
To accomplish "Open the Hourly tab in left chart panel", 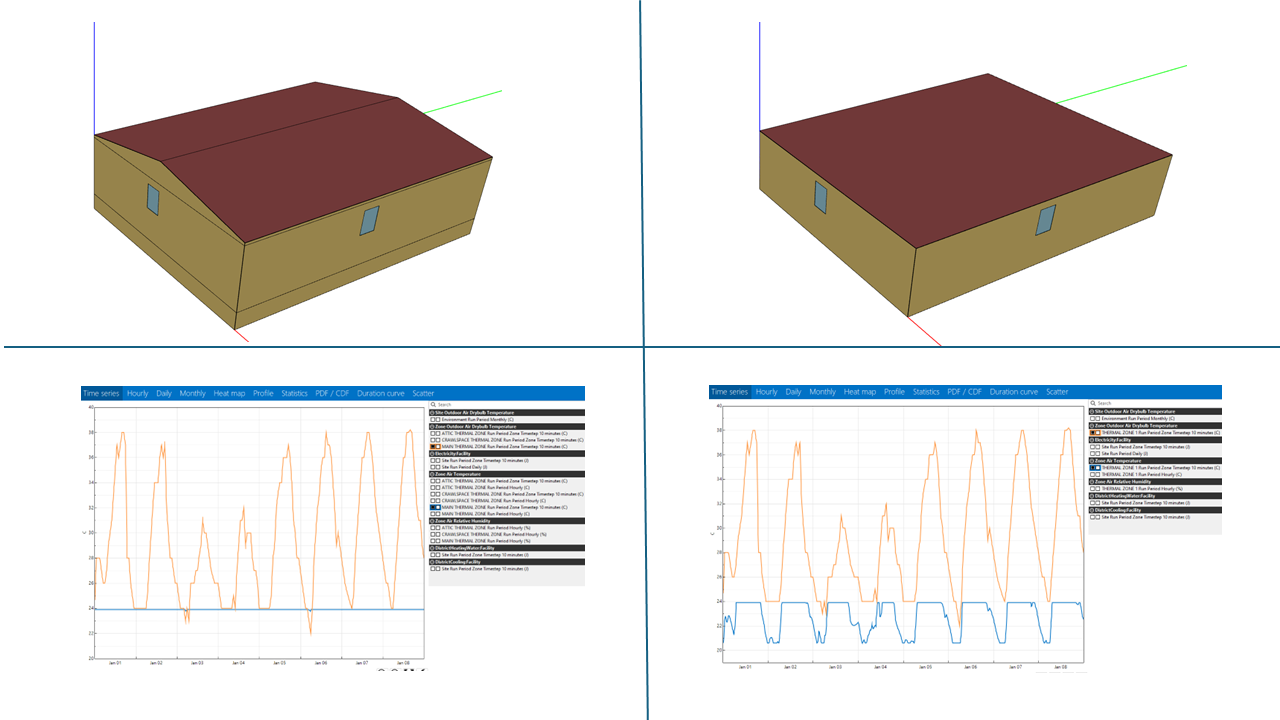I will 137,393.
